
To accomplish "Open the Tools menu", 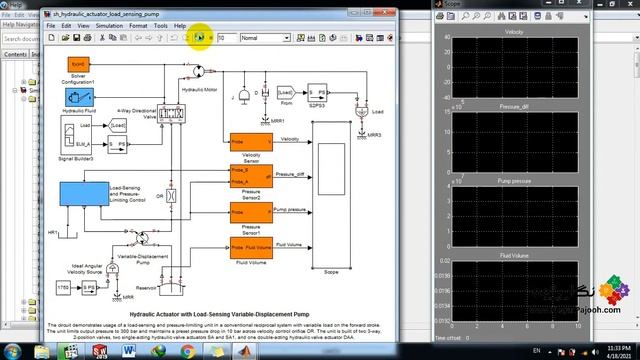I will [x=160, y=26].
